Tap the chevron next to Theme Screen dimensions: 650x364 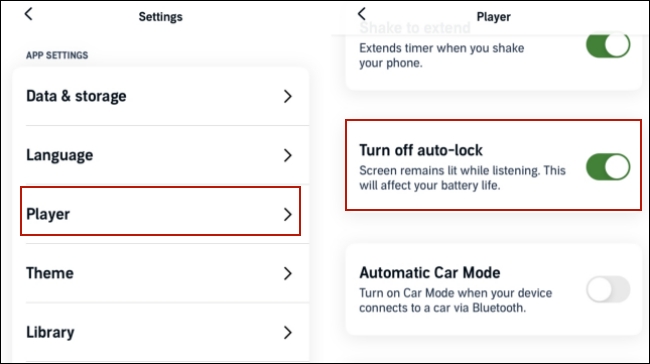(x=288, y=273)
